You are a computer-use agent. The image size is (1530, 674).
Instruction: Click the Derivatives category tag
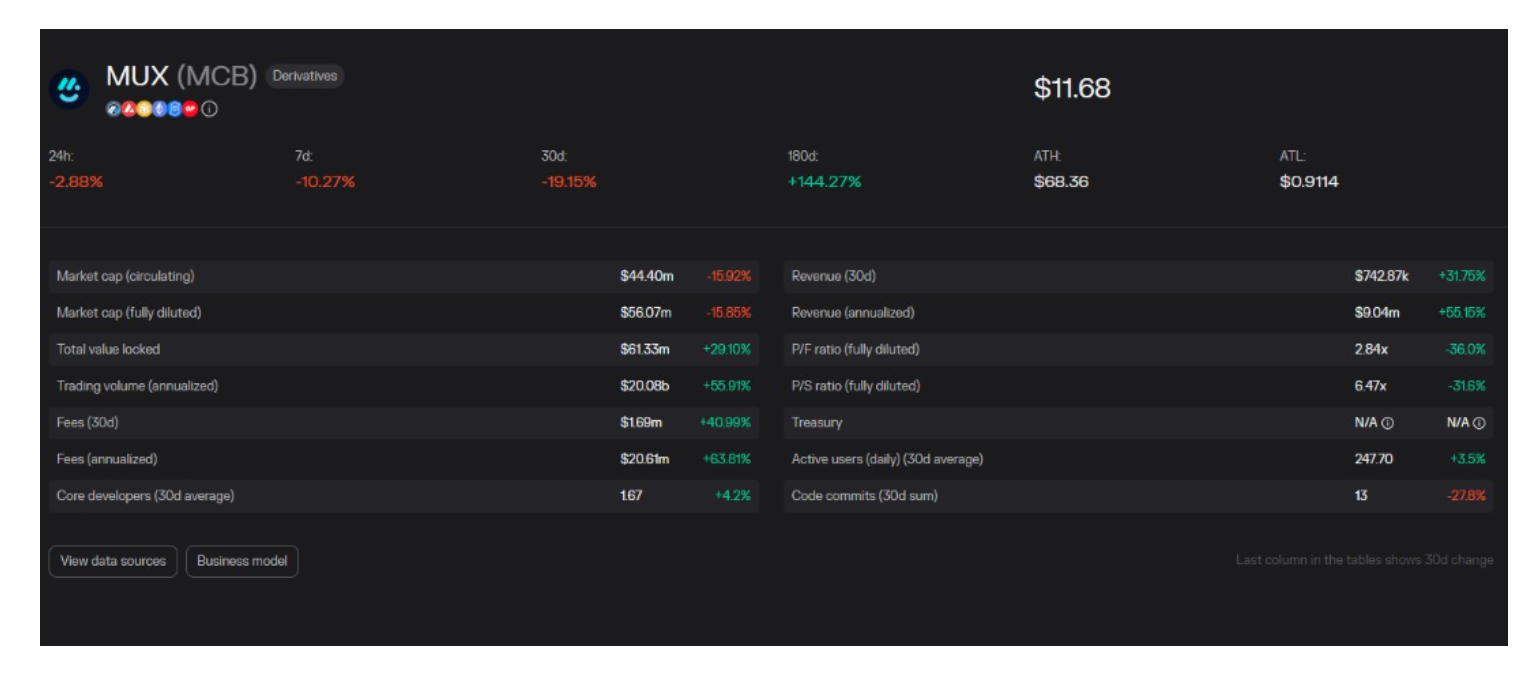click(x=305, y=76)
